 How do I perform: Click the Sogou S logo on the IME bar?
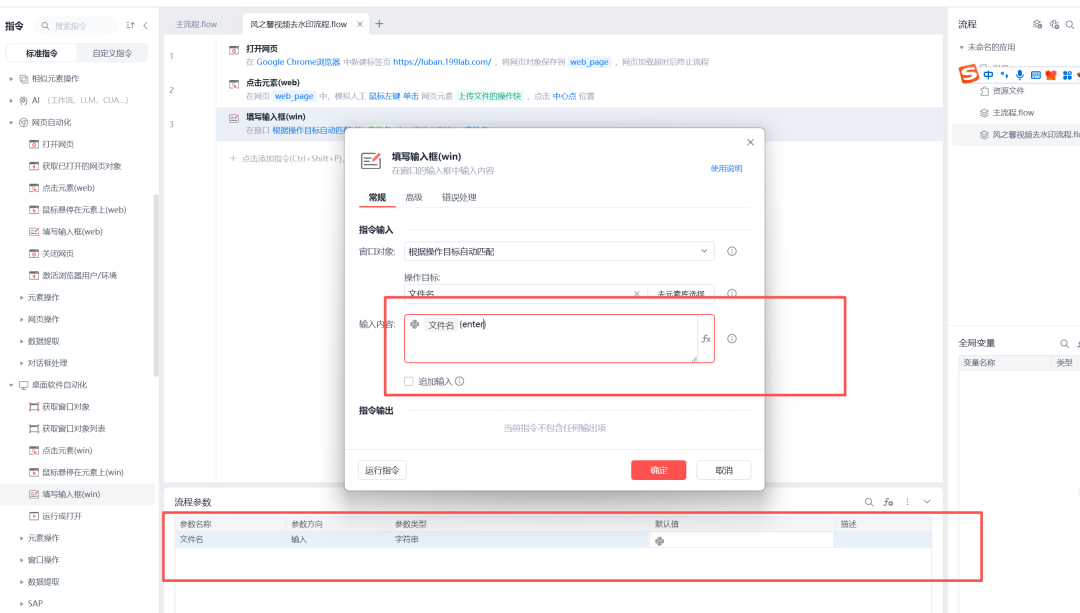click(968, 74)
